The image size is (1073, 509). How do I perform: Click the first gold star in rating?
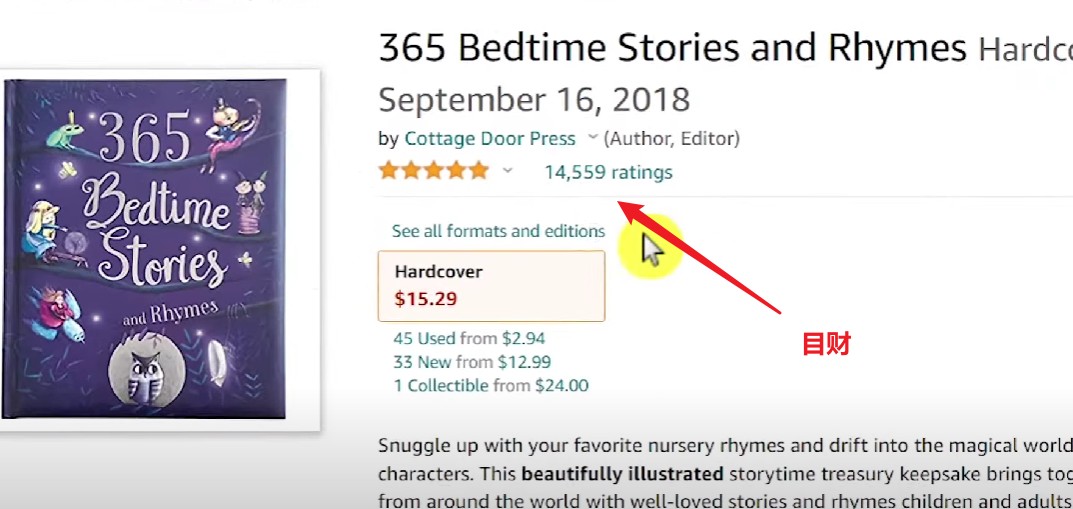coord(389,170)
